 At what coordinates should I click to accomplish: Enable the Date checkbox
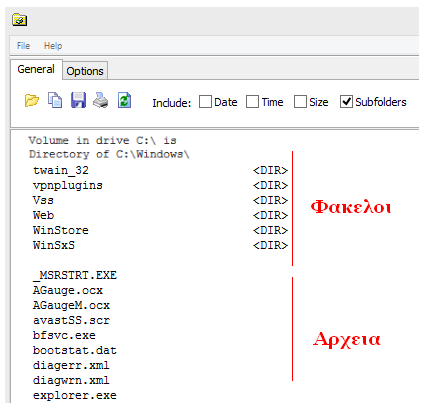tap(205, 102)
